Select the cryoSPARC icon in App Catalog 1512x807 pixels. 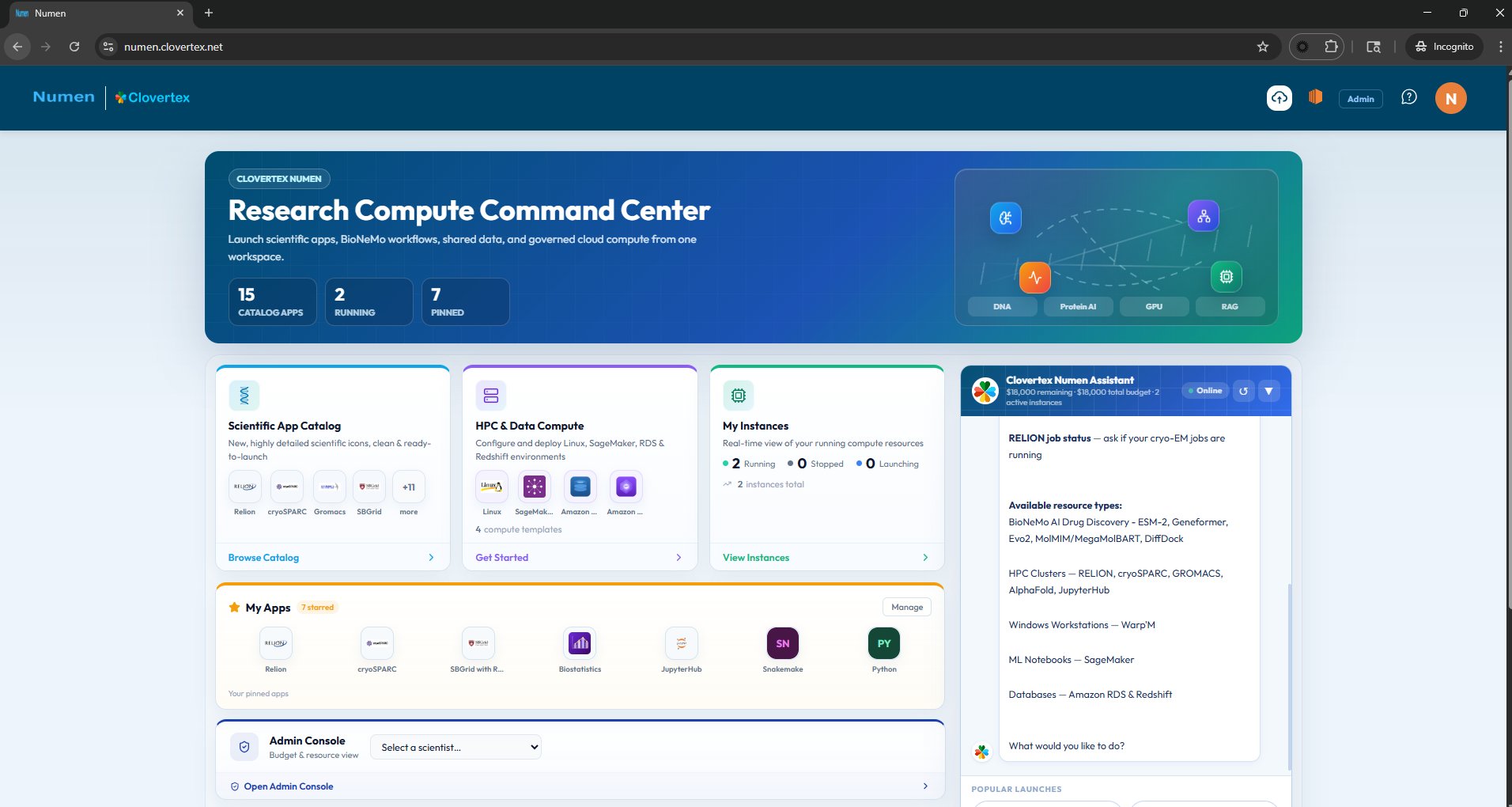[x=287, y=487]
